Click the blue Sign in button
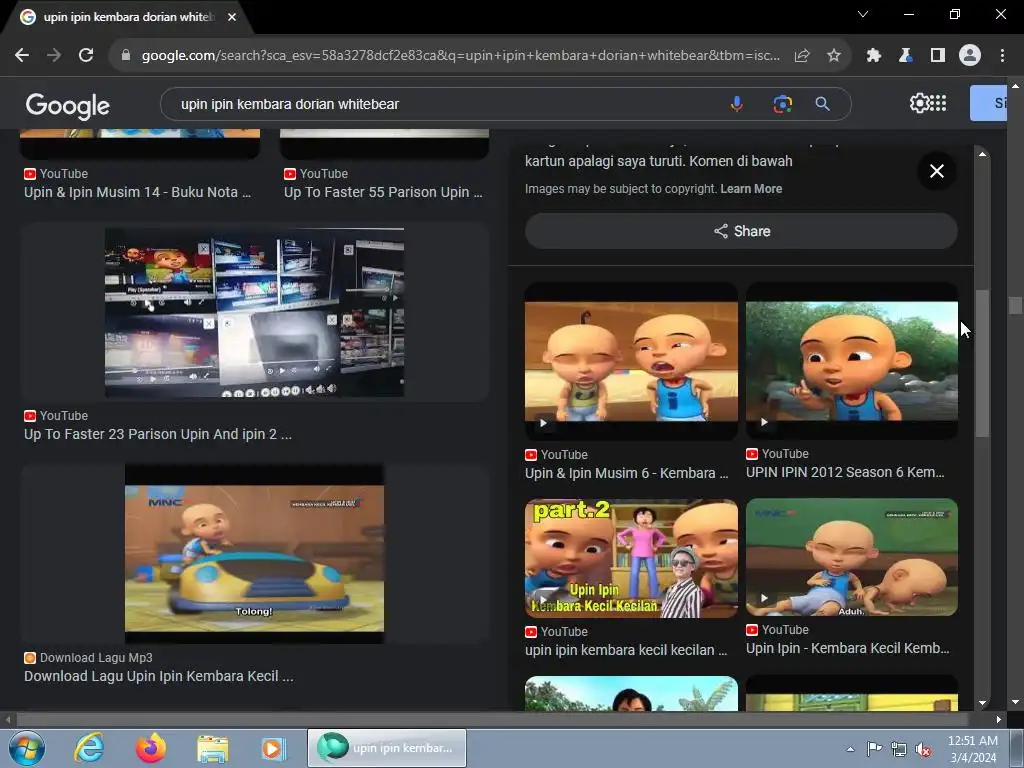 (x=988, y=103)
